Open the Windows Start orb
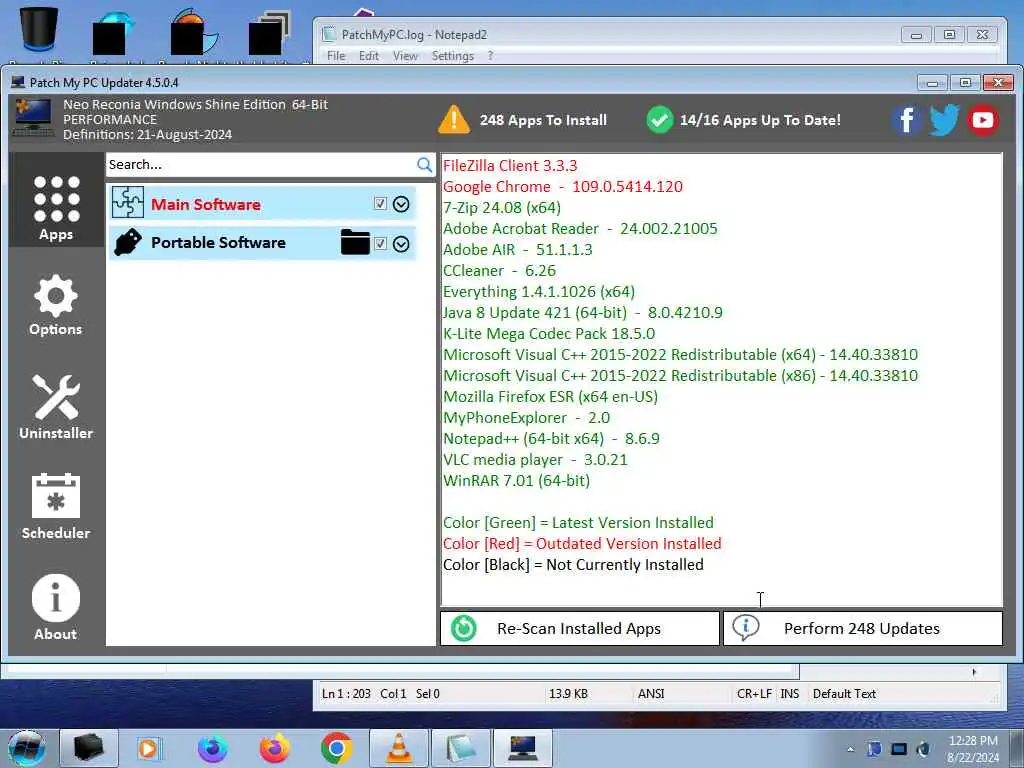 coord(26,748)
